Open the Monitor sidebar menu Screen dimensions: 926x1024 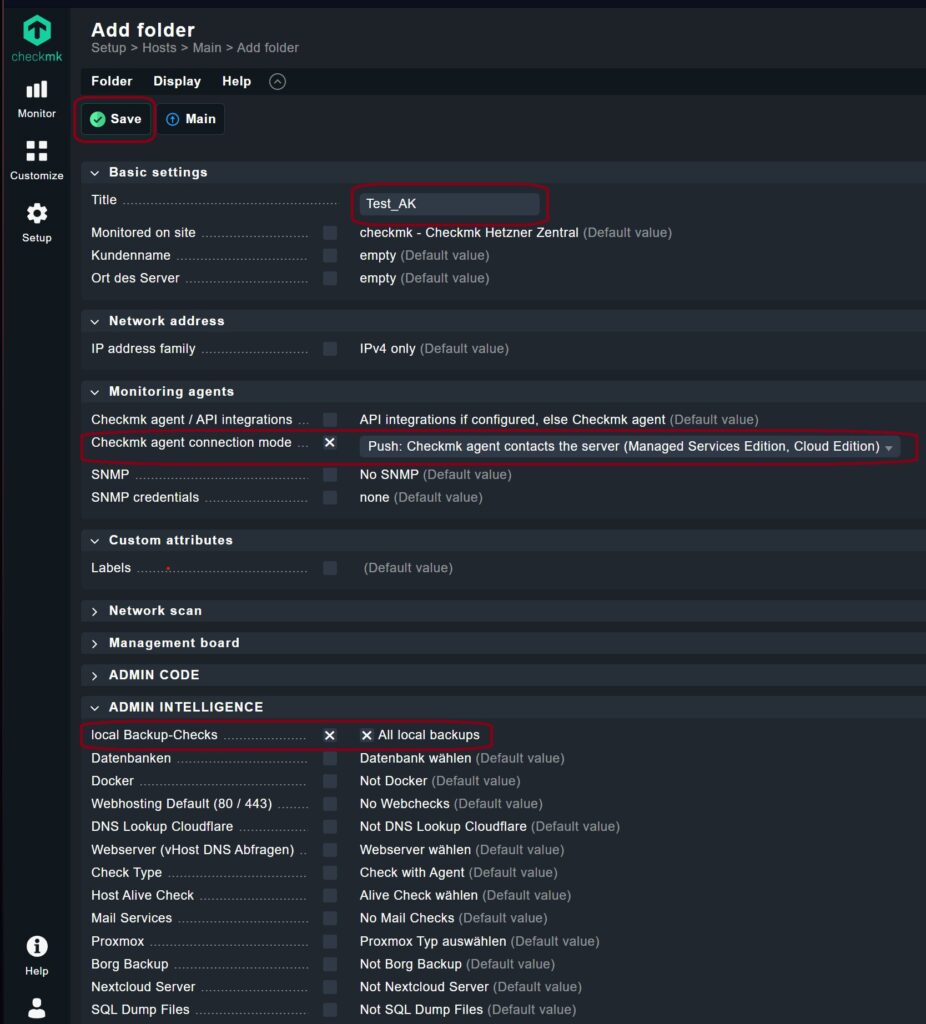(x=37, y=99)
